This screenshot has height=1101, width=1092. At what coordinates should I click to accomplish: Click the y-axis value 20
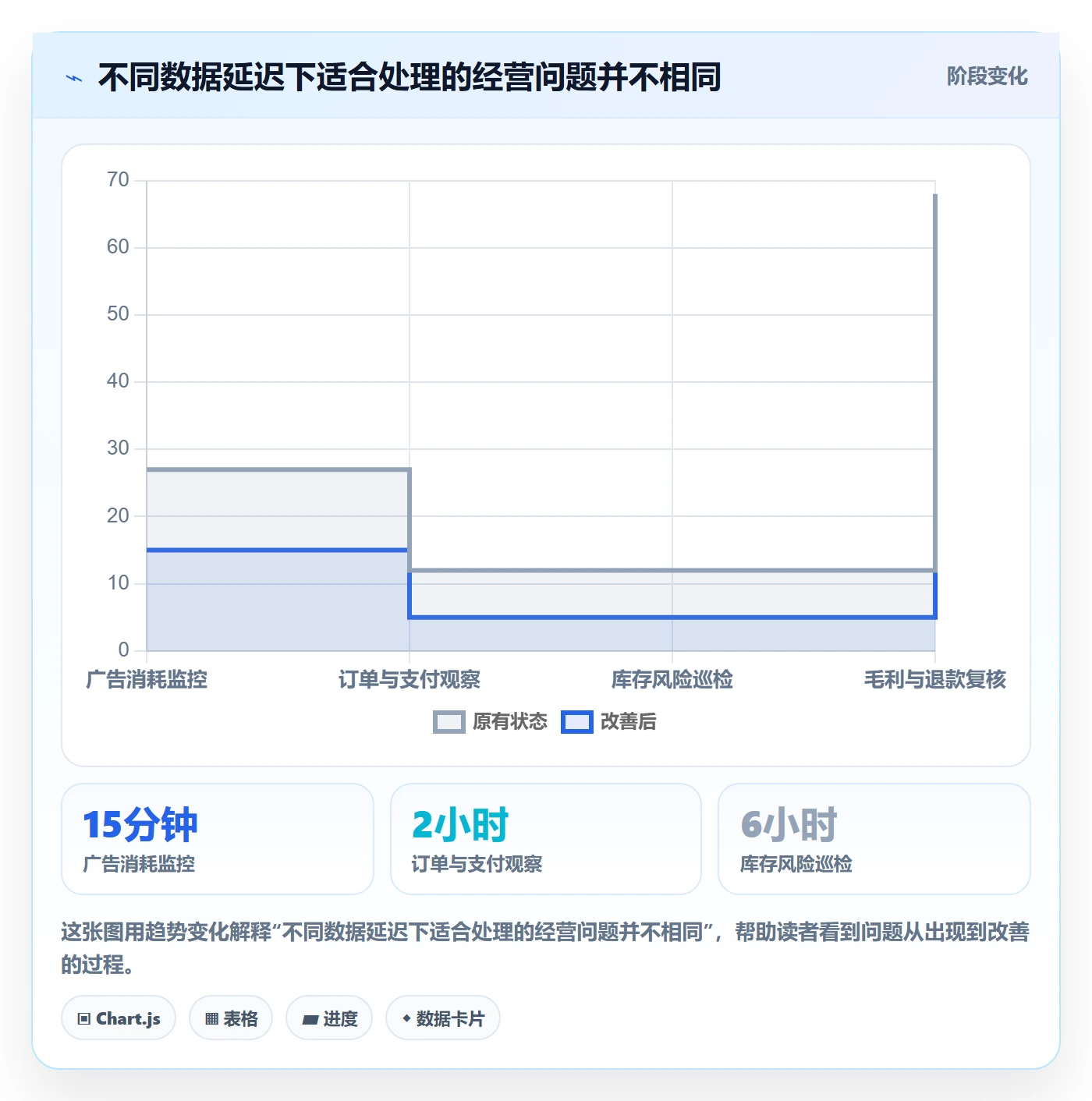pos(118,516)
